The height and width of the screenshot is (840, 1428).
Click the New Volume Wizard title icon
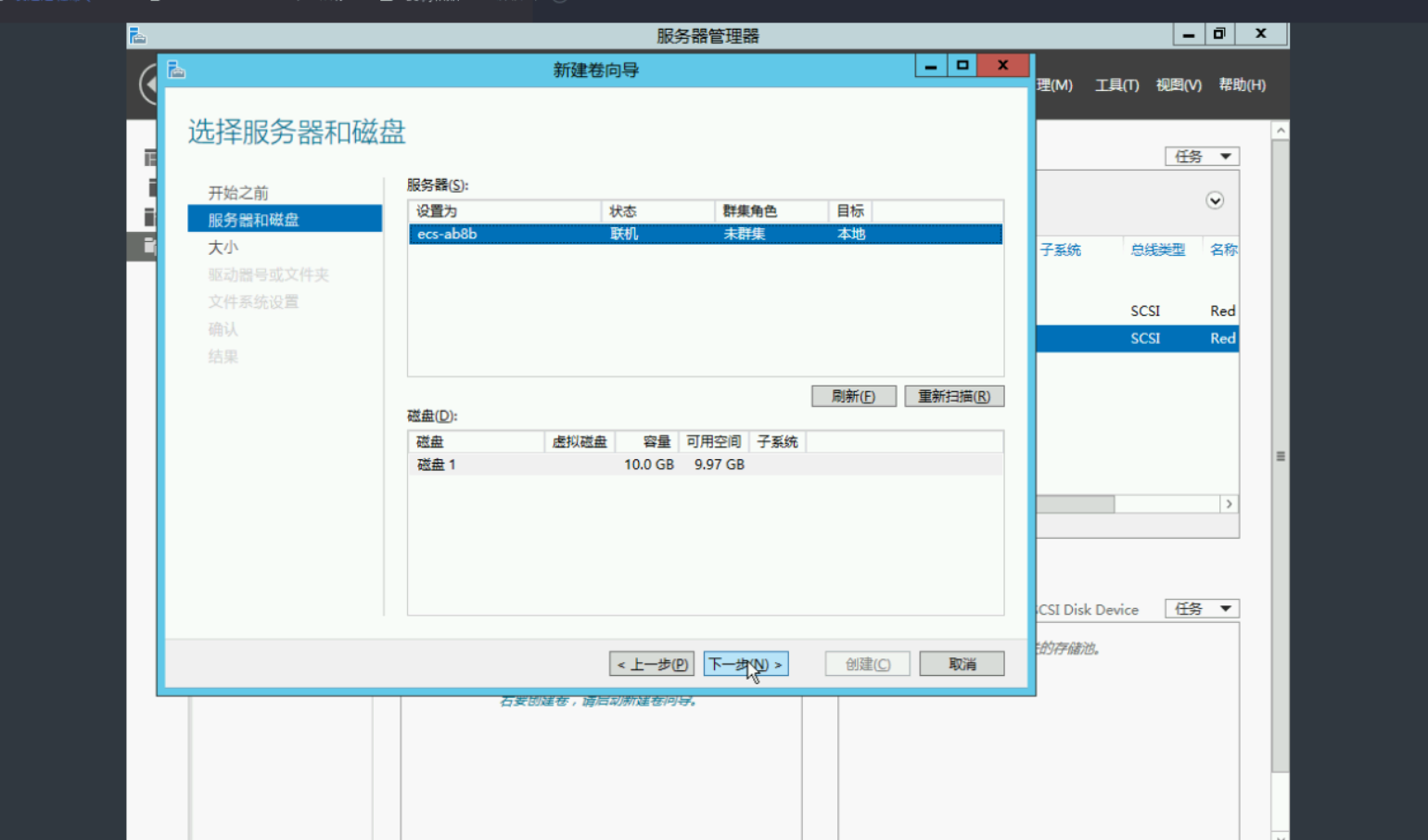176,70
